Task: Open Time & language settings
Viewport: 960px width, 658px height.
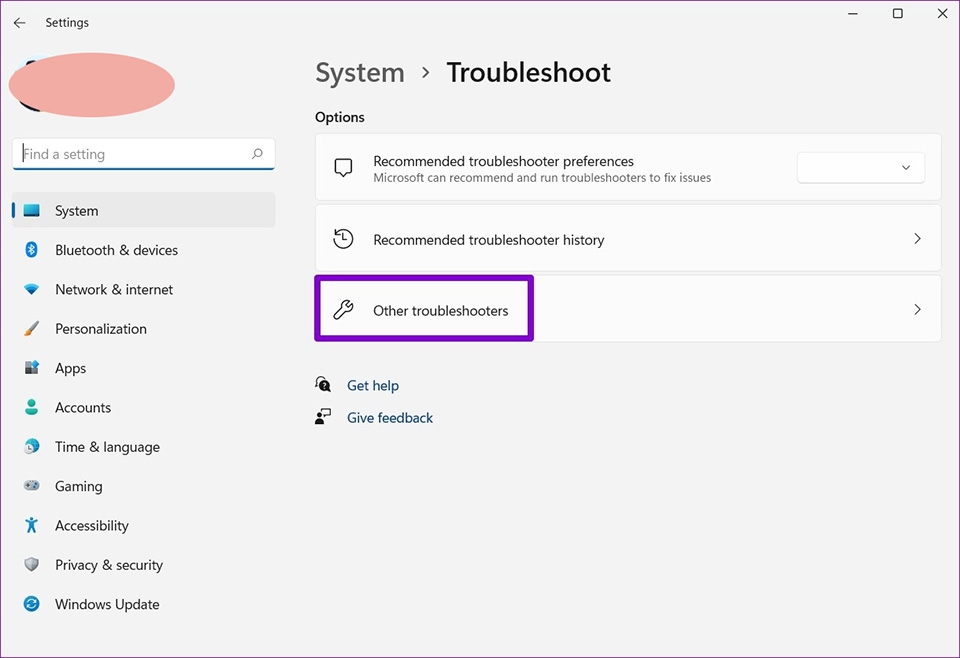Action: pos(144,447)
